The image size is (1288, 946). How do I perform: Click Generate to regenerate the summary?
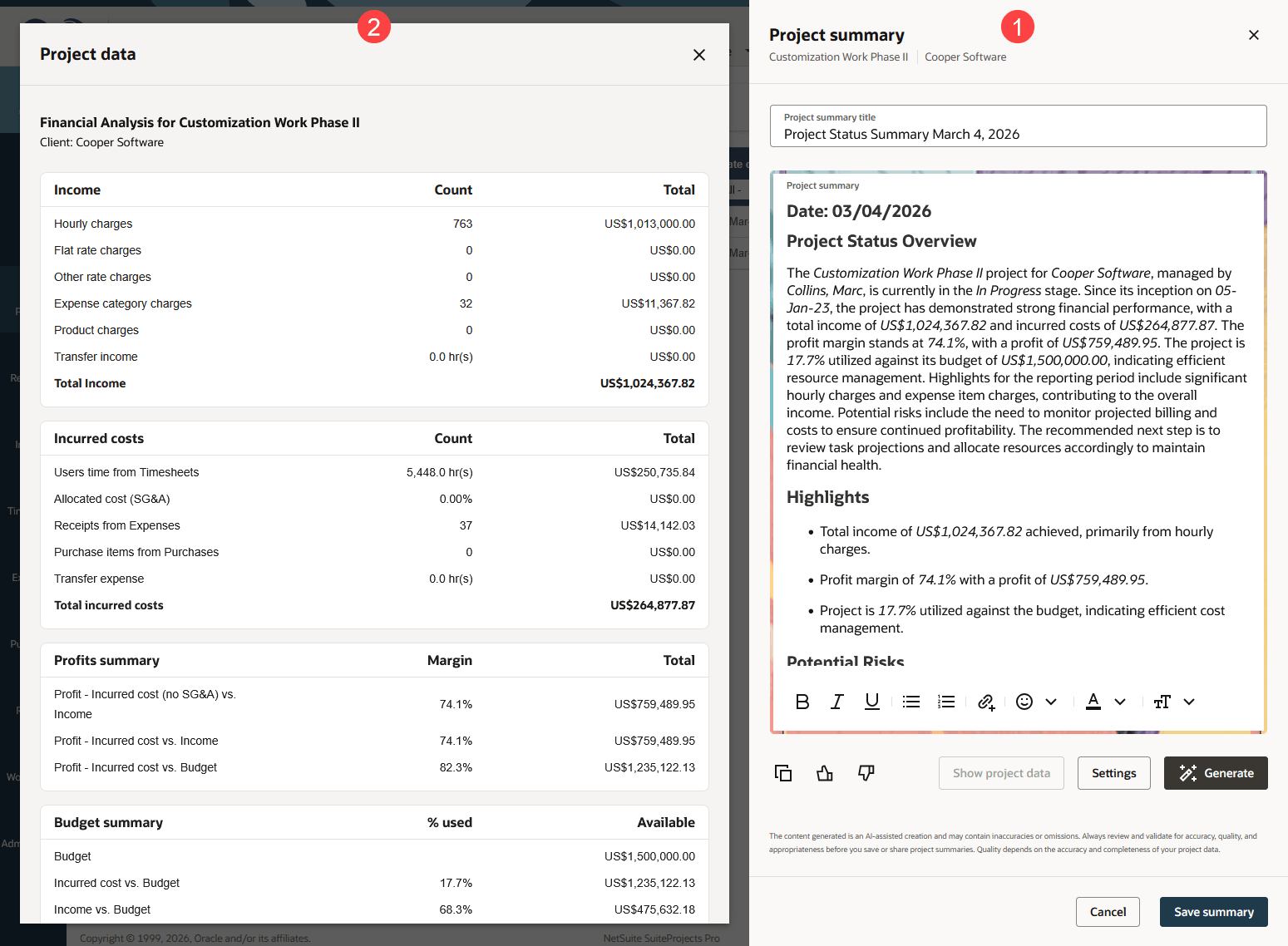click(x=1216, y=773)
